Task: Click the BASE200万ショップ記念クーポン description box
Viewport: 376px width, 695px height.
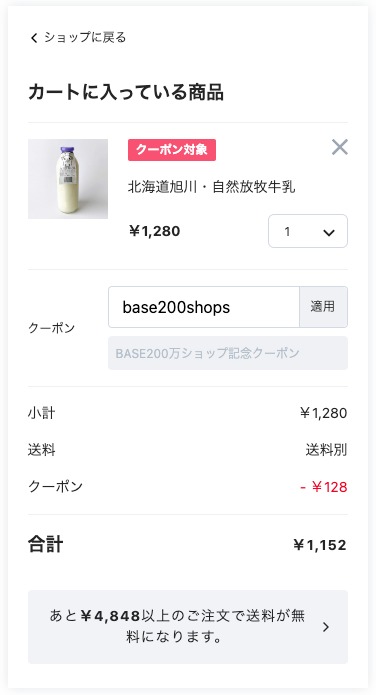Action: click(228, 353)
